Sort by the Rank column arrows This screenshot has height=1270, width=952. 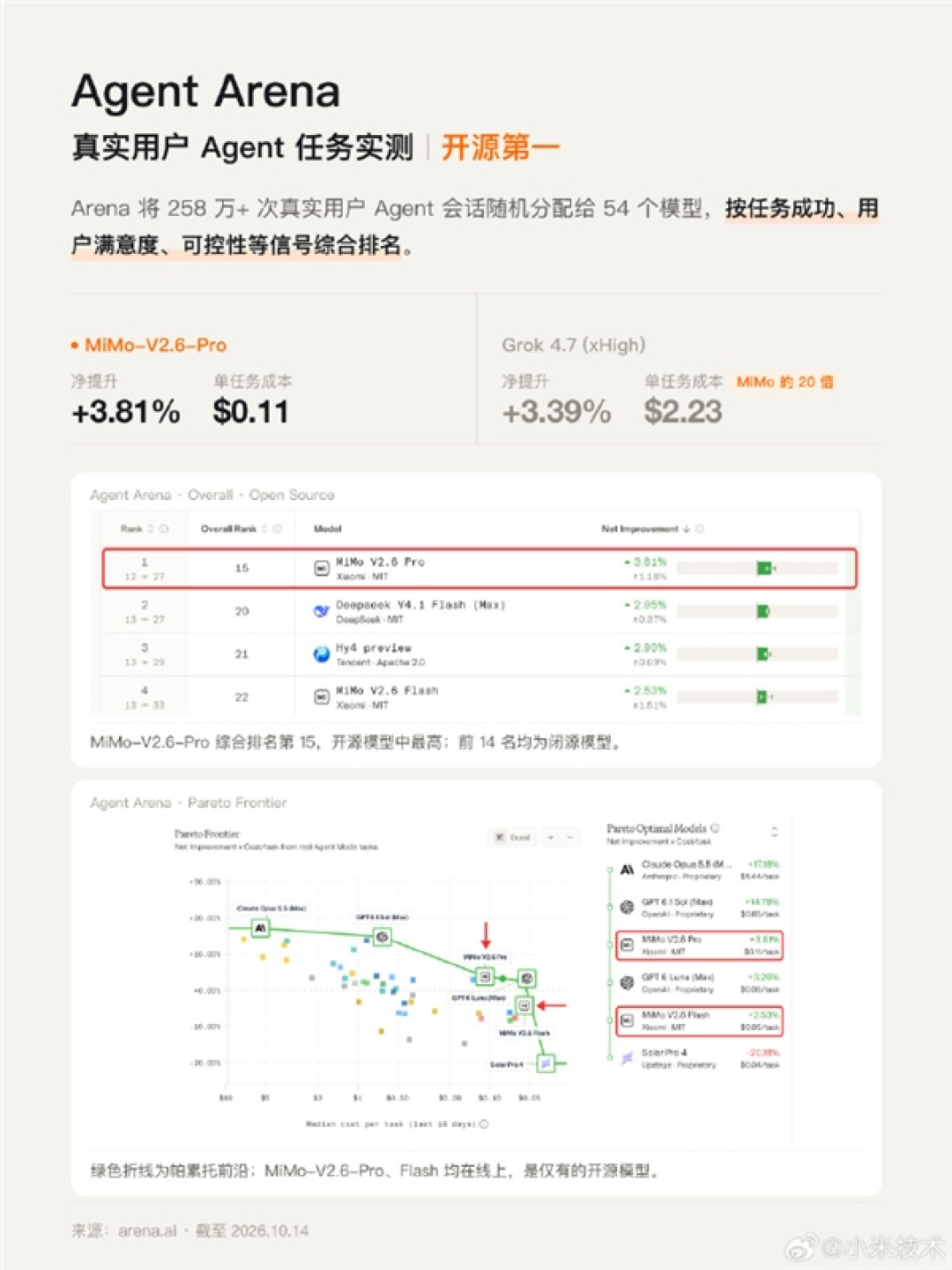(x=151, y=529)
